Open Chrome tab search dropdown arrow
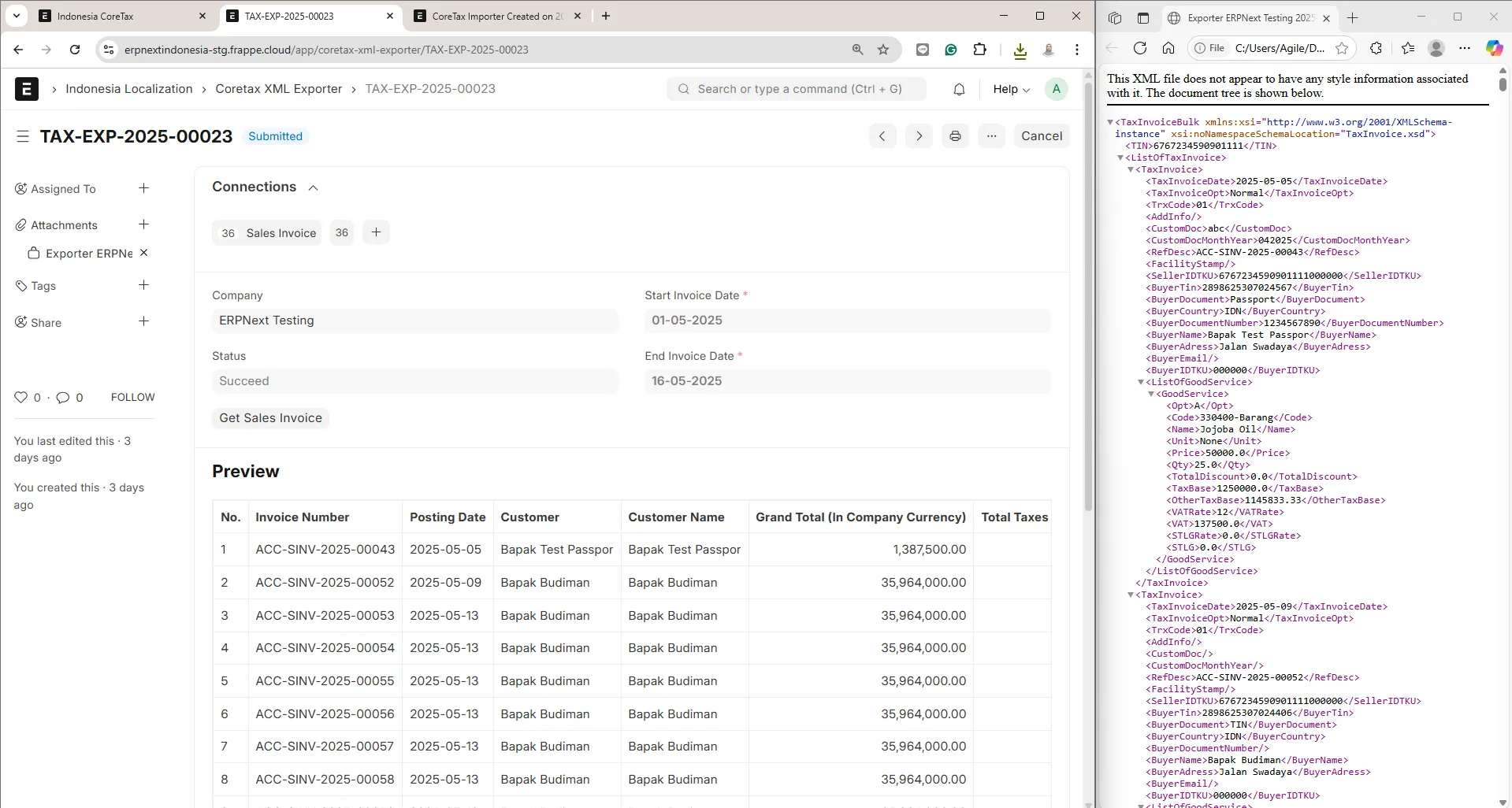The image size is (1512, 808). [x=17, y=16]
